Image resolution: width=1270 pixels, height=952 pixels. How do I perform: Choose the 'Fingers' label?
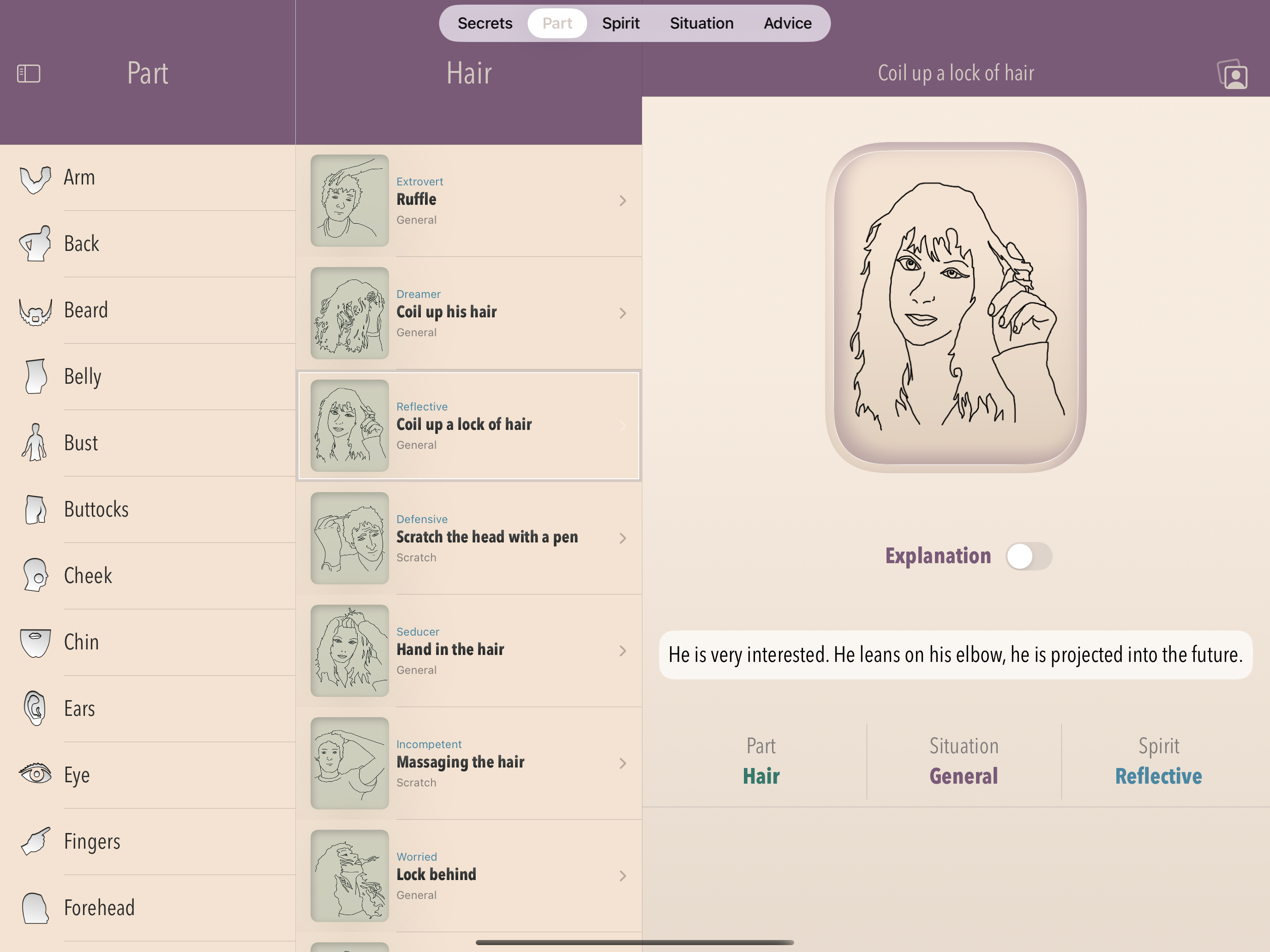tap(92, 842)
